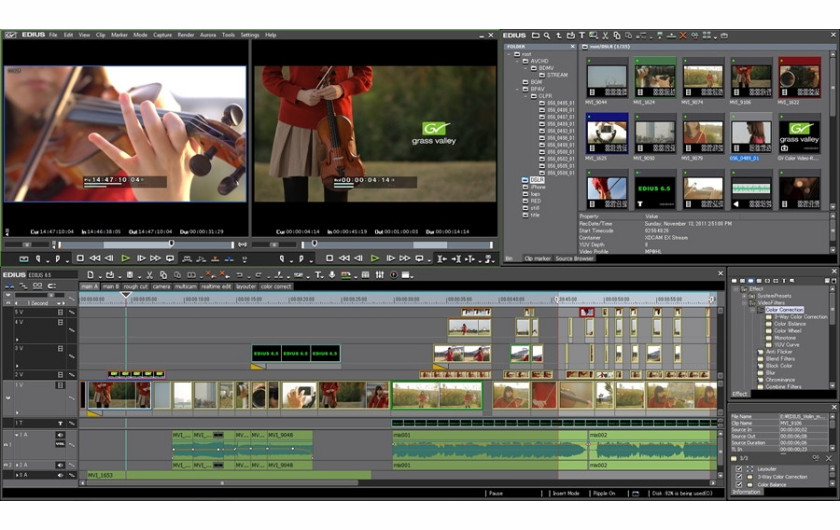Select the Color Wheel effect folder
840x530 pixels.
tap(788, 331)
